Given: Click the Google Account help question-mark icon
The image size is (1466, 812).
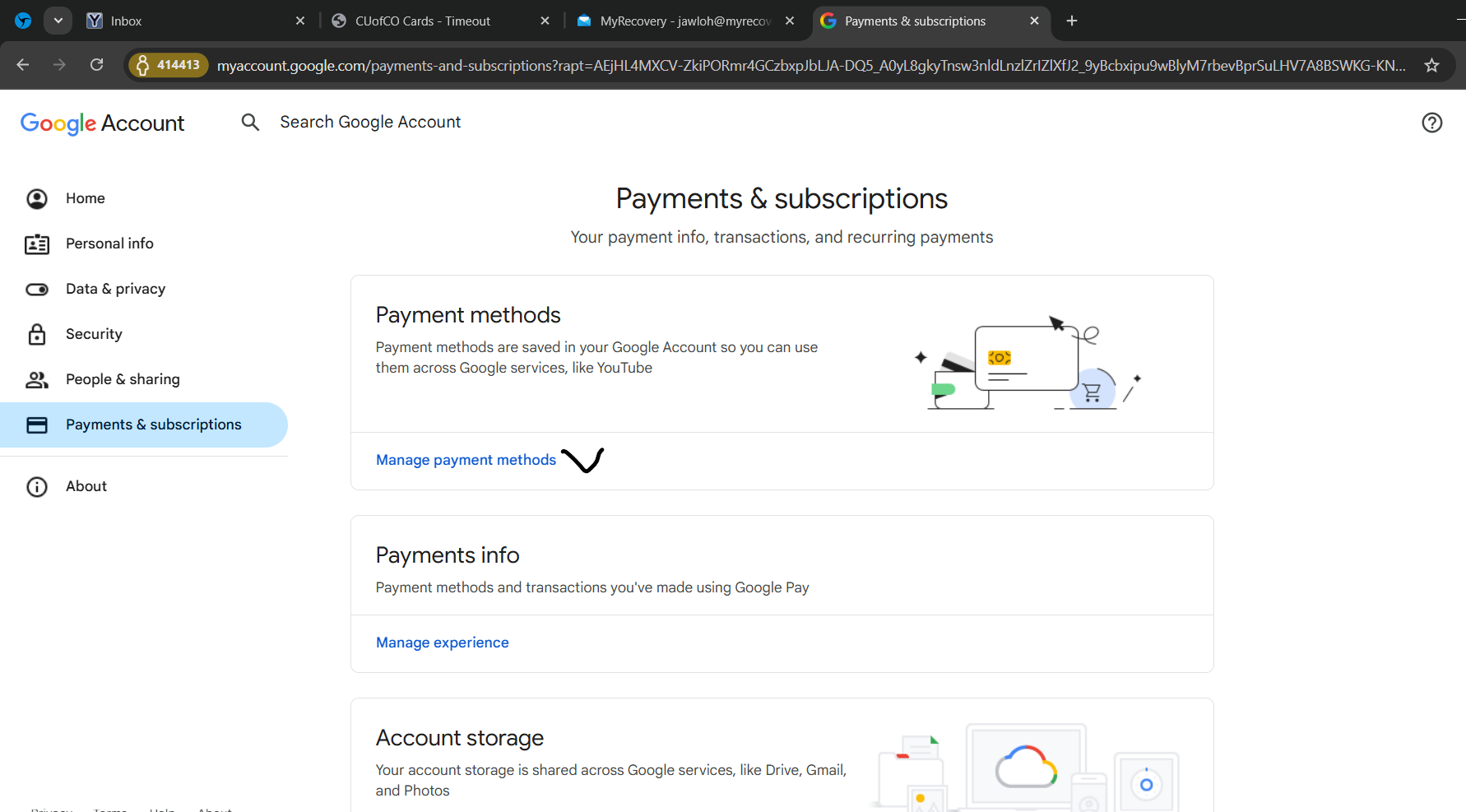Looking at the screenshot, I should (1431, 123).
